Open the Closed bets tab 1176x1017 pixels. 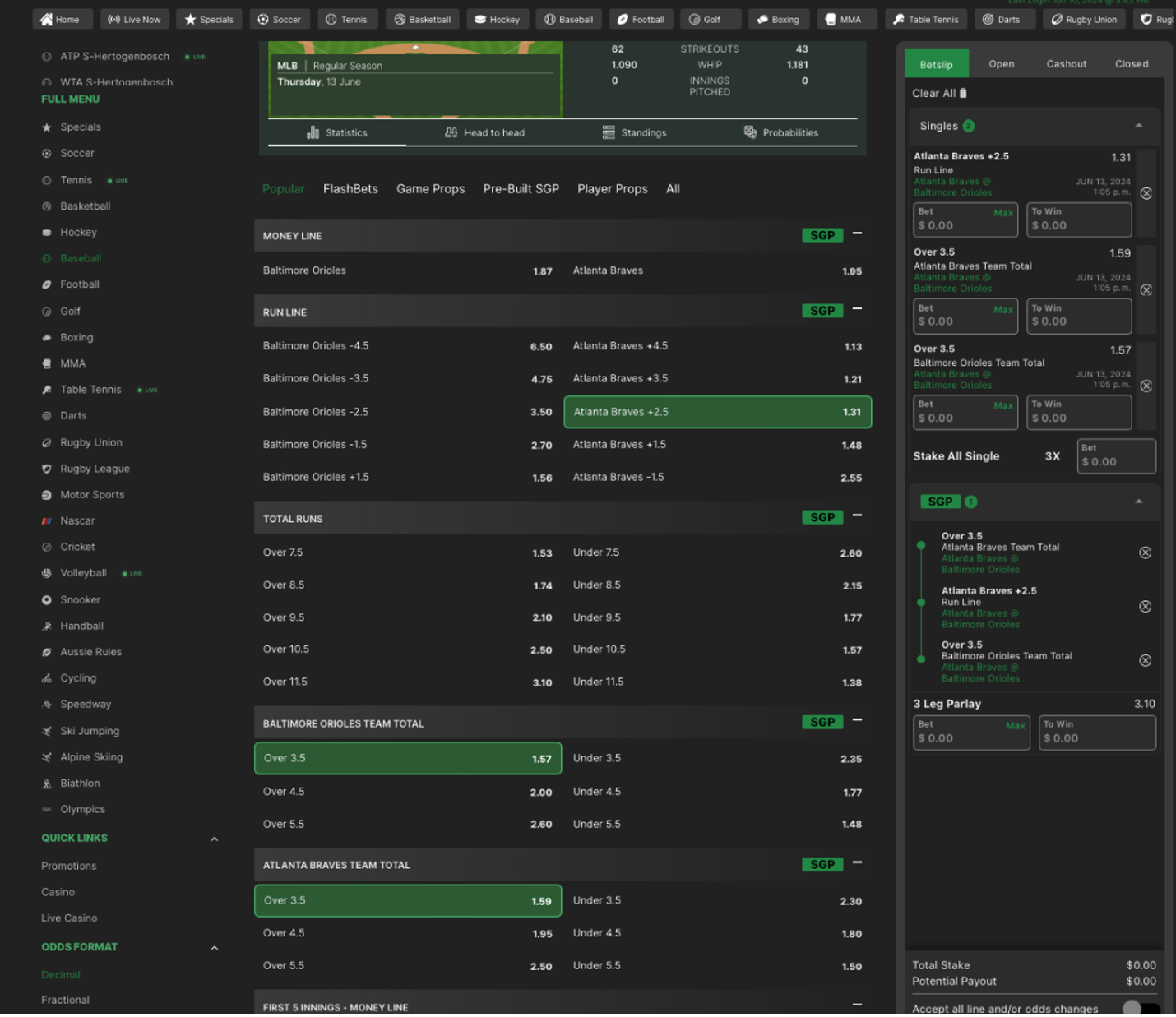coord(1132,64)
